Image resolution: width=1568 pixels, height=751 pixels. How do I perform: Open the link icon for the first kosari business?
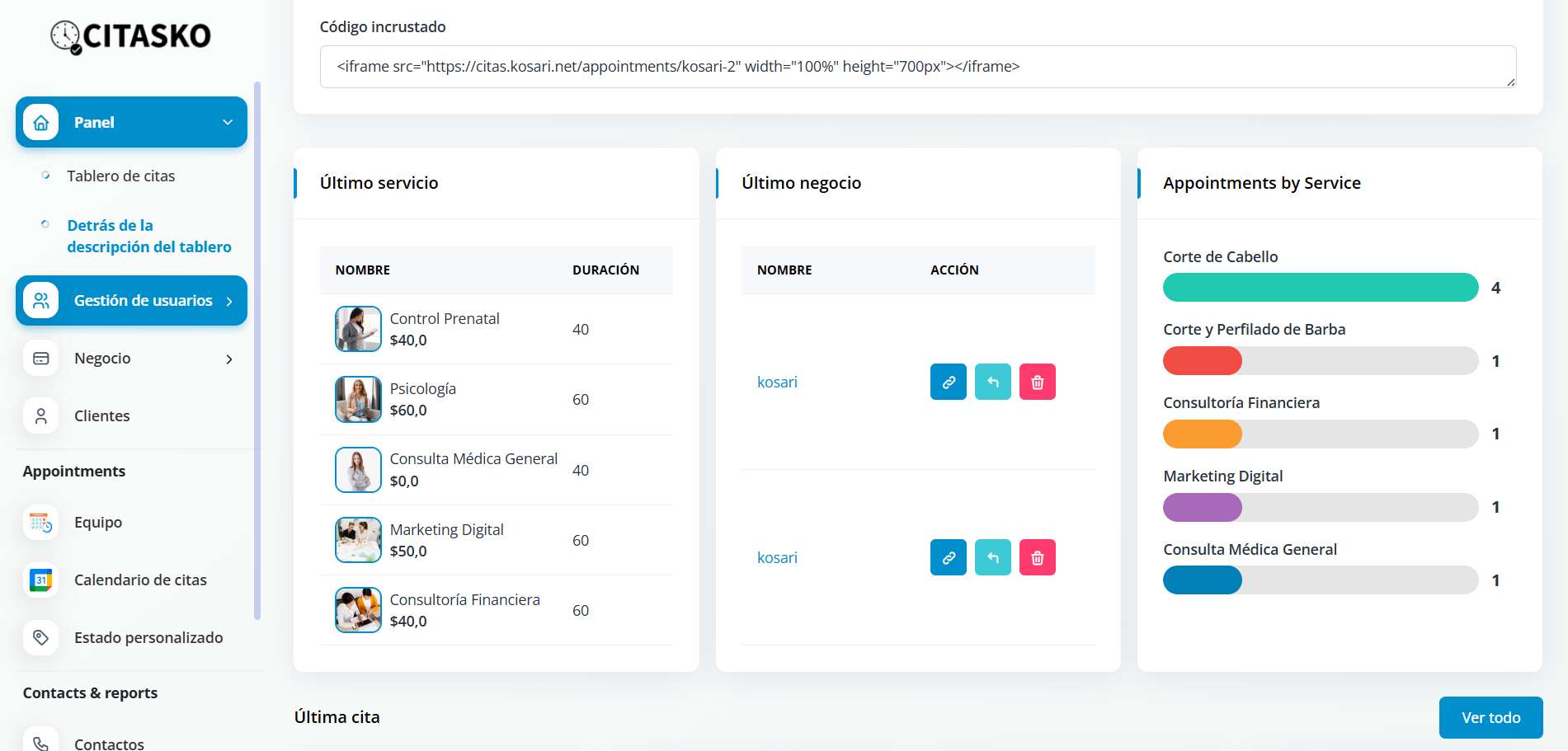948,382
